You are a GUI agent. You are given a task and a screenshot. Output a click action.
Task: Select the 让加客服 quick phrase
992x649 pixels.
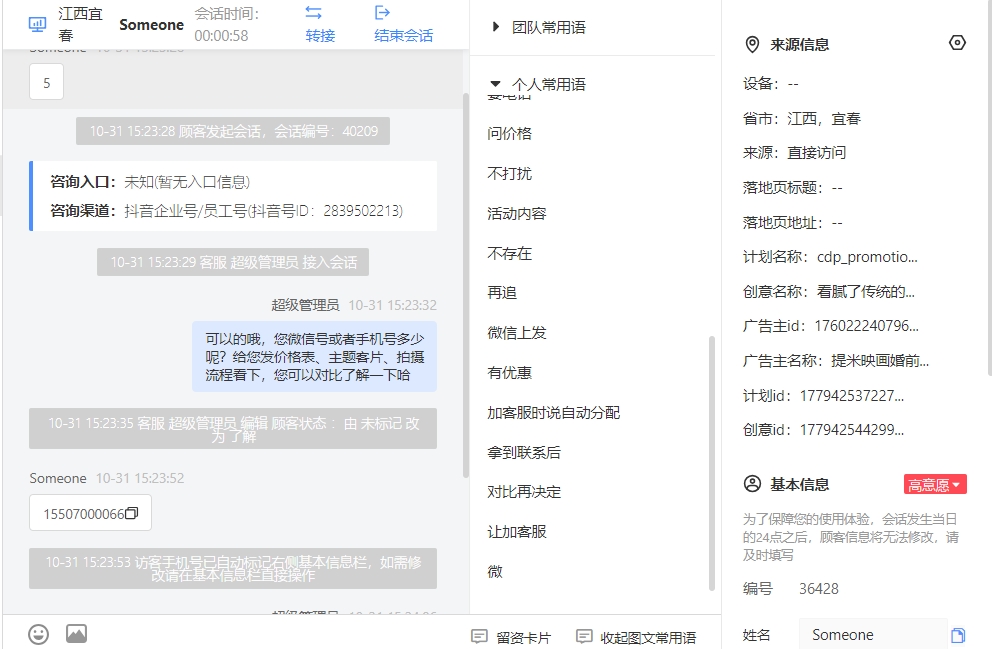point(517,531)
